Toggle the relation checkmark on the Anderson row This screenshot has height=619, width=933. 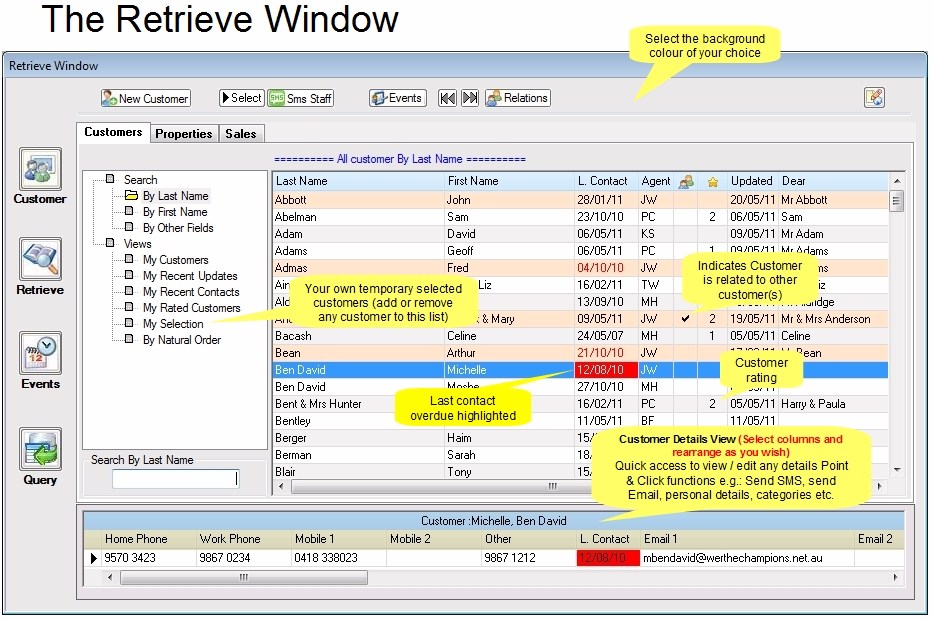(687, 318)
